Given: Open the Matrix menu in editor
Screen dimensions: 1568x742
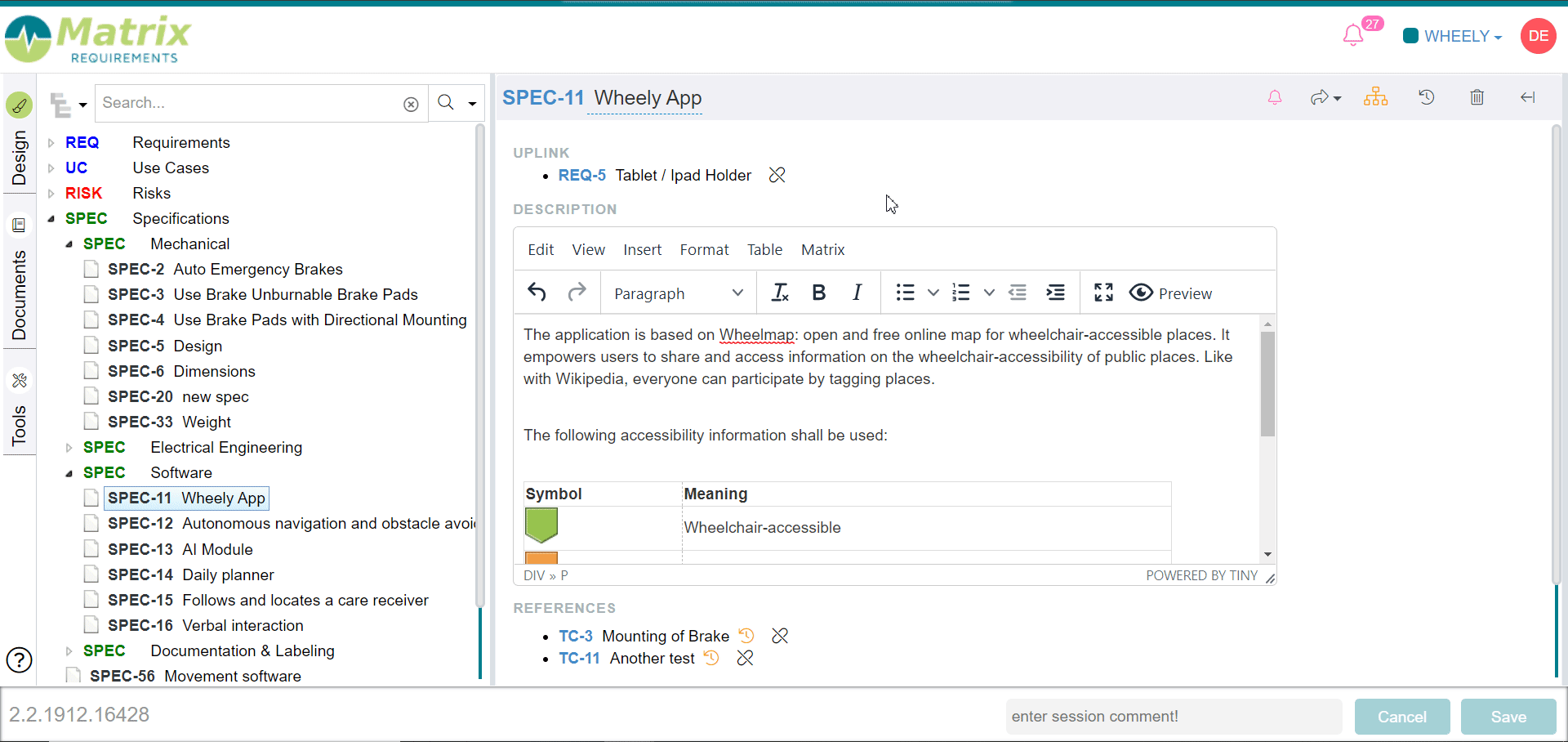Looking at the screenshot, I should coord(822,249).
